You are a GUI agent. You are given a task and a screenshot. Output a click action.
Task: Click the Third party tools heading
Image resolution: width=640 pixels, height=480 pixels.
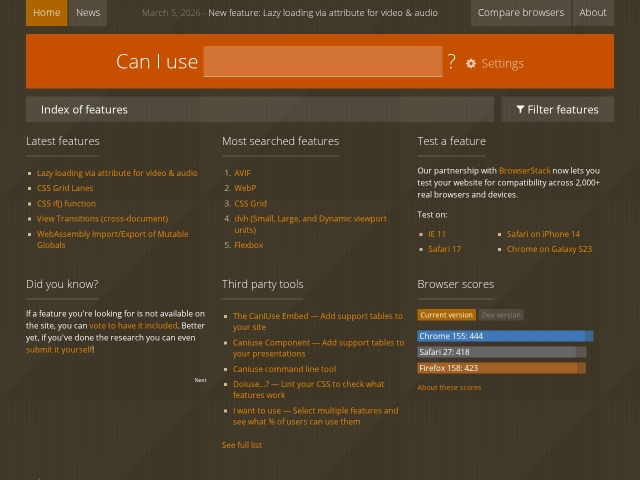(x=262, y=284)
